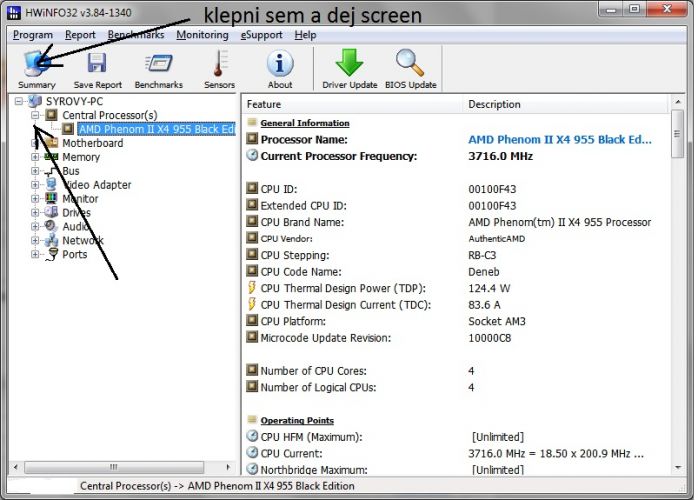Click the Save Report floppy icon

click(x=97, y=63)
